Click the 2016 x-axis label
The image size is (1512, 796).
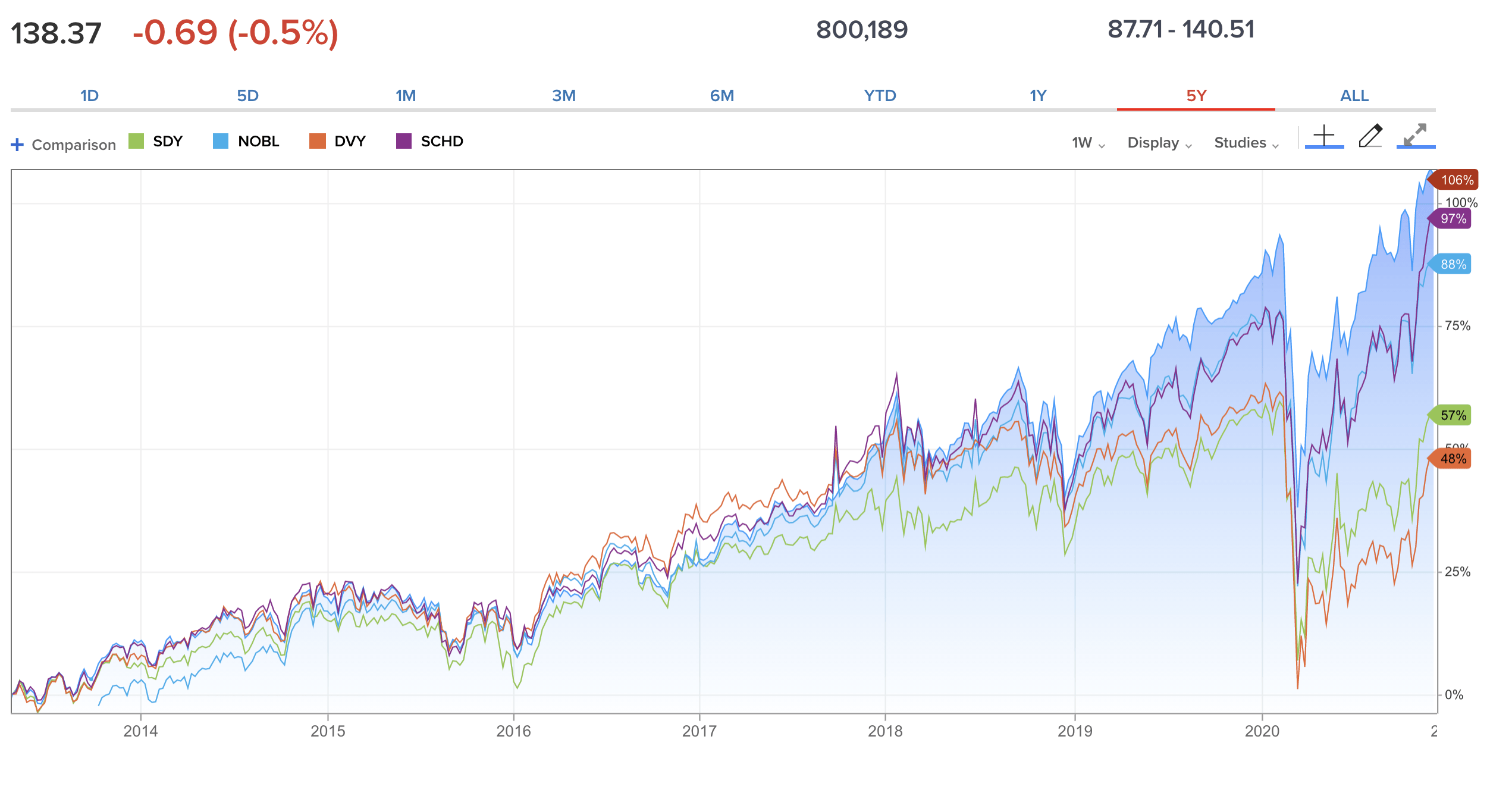[514, 731]
